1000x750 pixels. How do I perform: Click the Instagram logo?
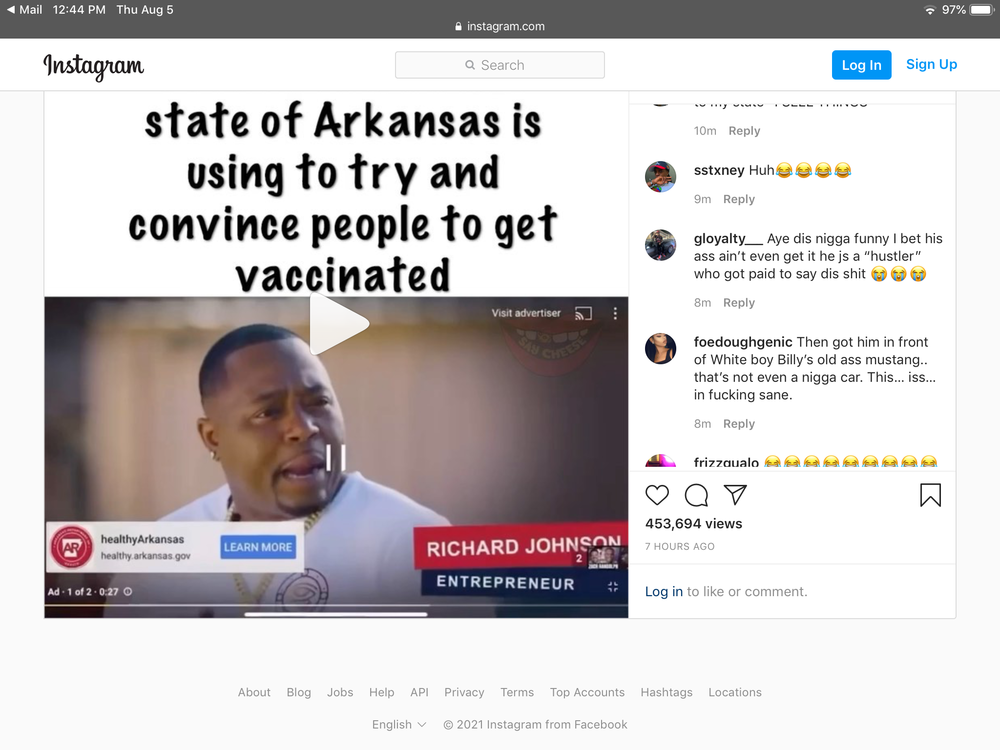tap(94, 66)
